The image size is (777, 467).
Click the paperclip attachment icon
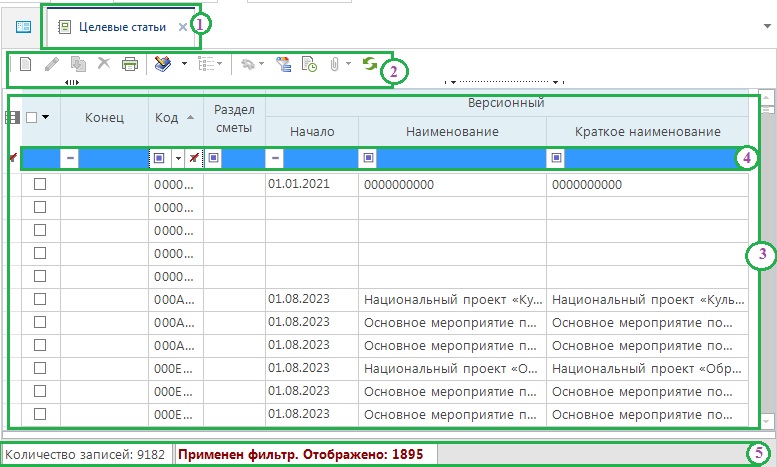335,65
